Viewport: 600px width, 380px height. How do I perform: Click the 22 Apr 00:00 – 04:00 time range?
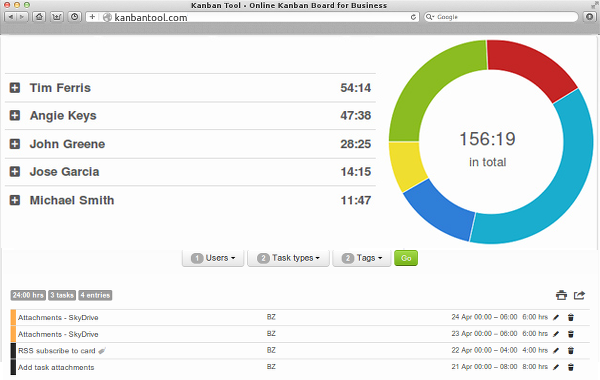coord(484,350)
